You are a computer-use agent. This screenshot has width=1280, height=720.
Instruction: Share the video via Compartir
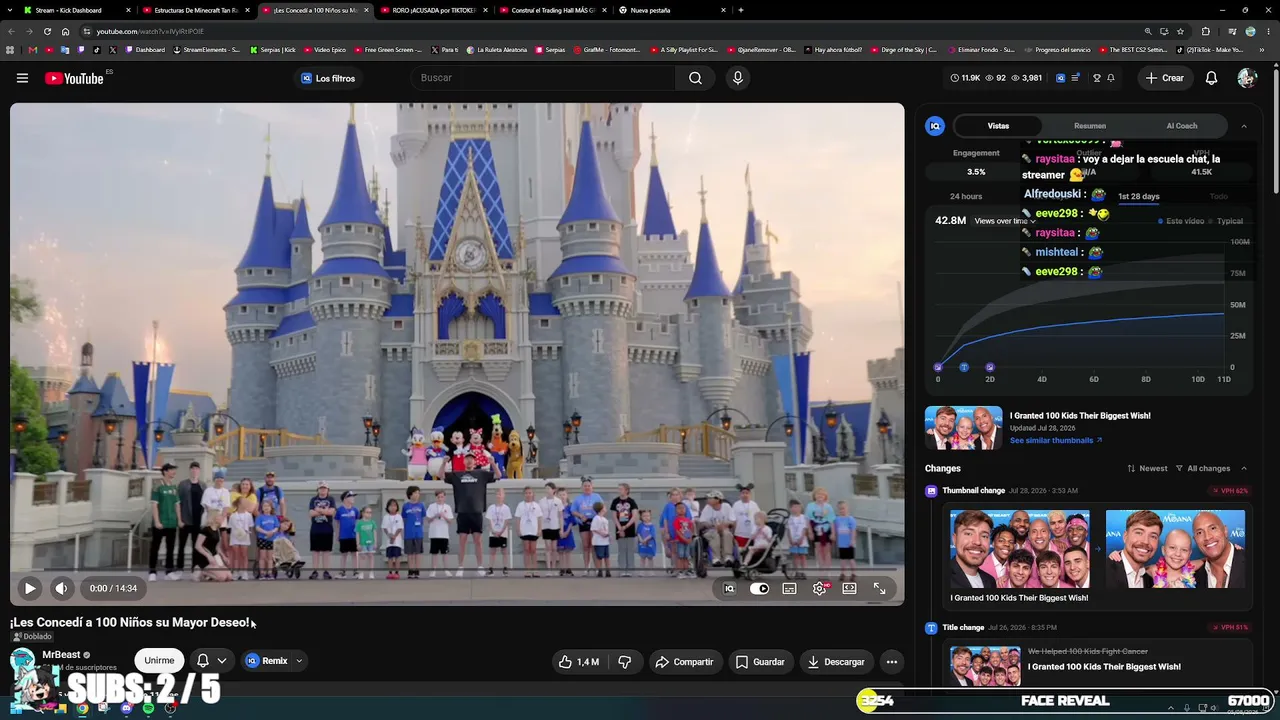(x=684, y=662)
